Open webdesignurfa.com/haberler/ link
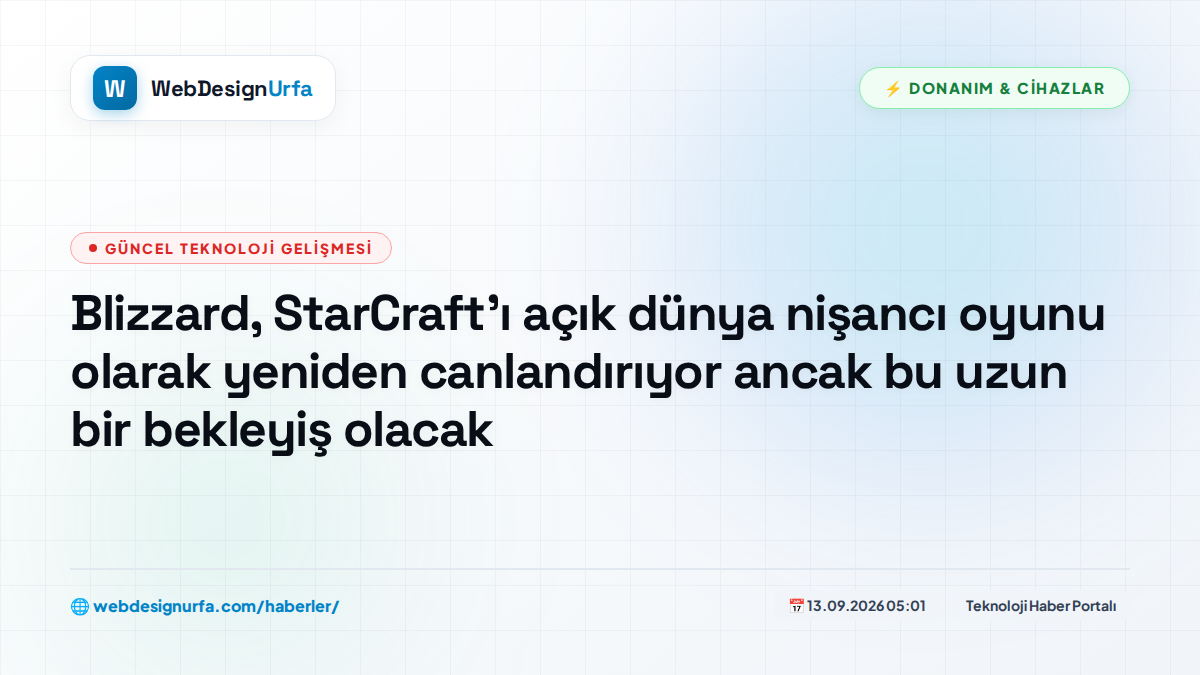 (216, 606)
